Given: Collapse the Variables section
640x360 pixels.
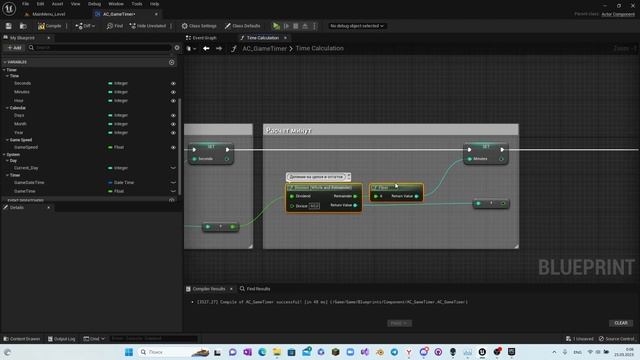Looking at the screenshot, I should point(4,62).
